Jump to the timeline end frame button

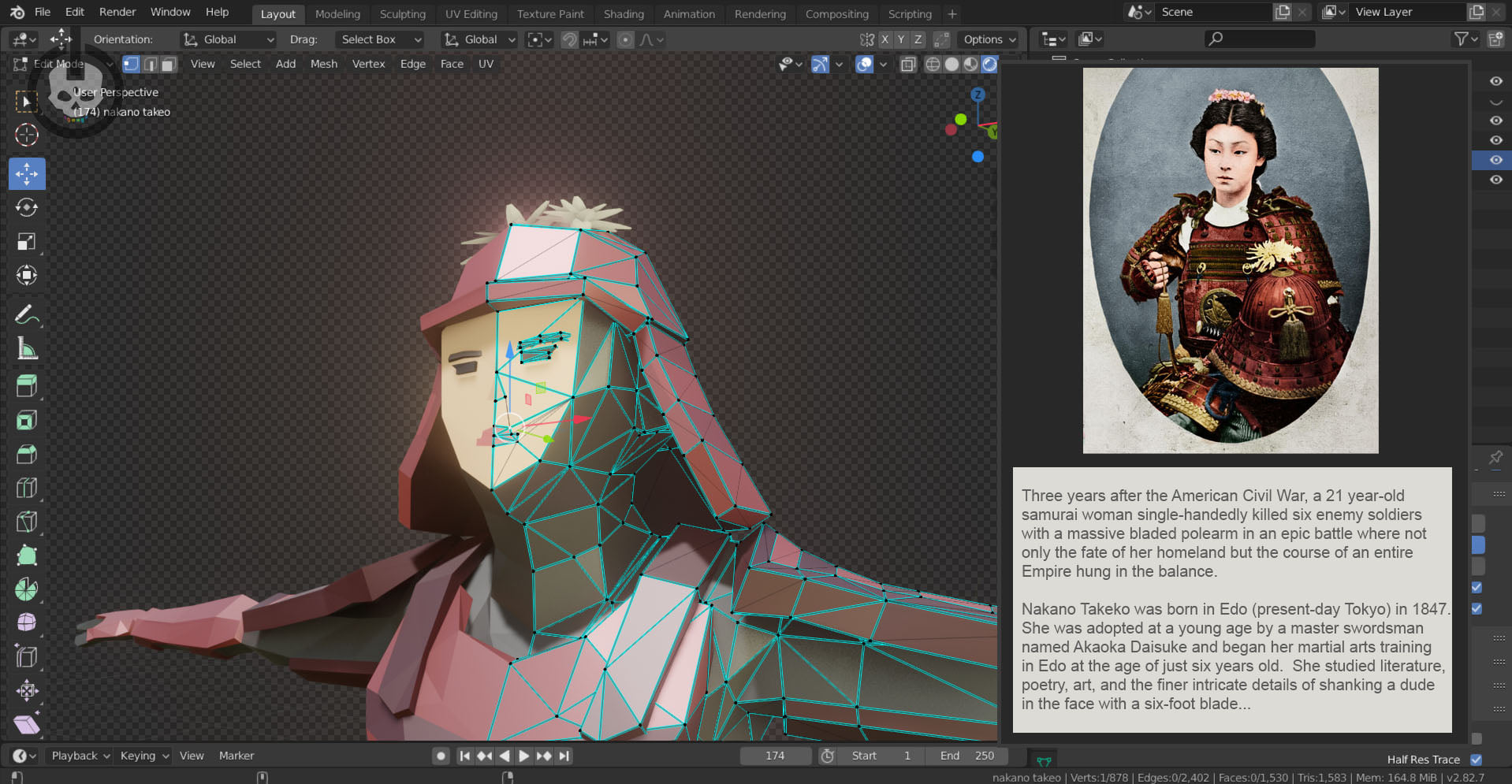564,756
